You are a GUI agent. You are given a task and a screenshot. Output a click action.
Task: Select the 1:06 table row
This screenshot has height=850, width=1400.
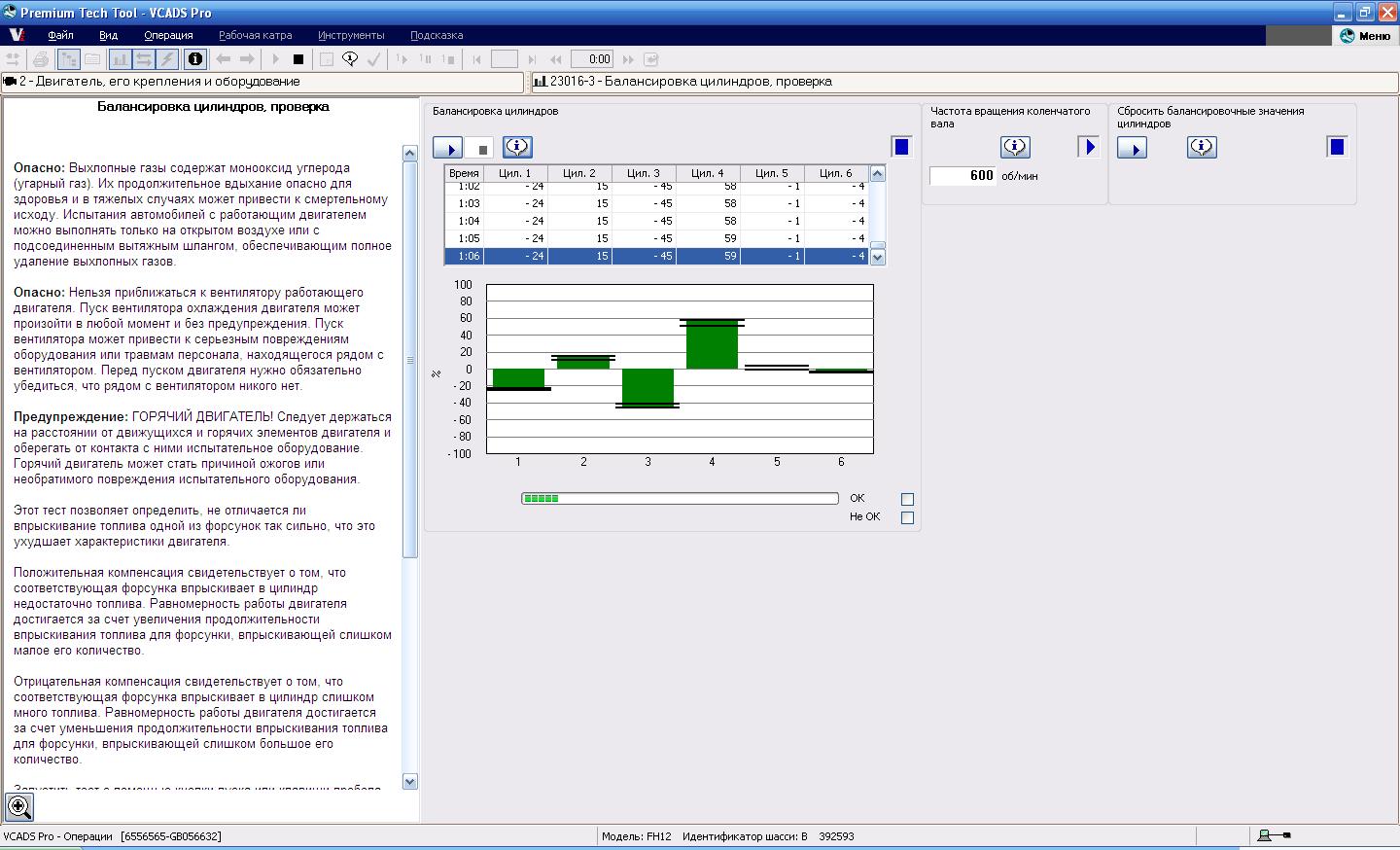tap(657, 257)
